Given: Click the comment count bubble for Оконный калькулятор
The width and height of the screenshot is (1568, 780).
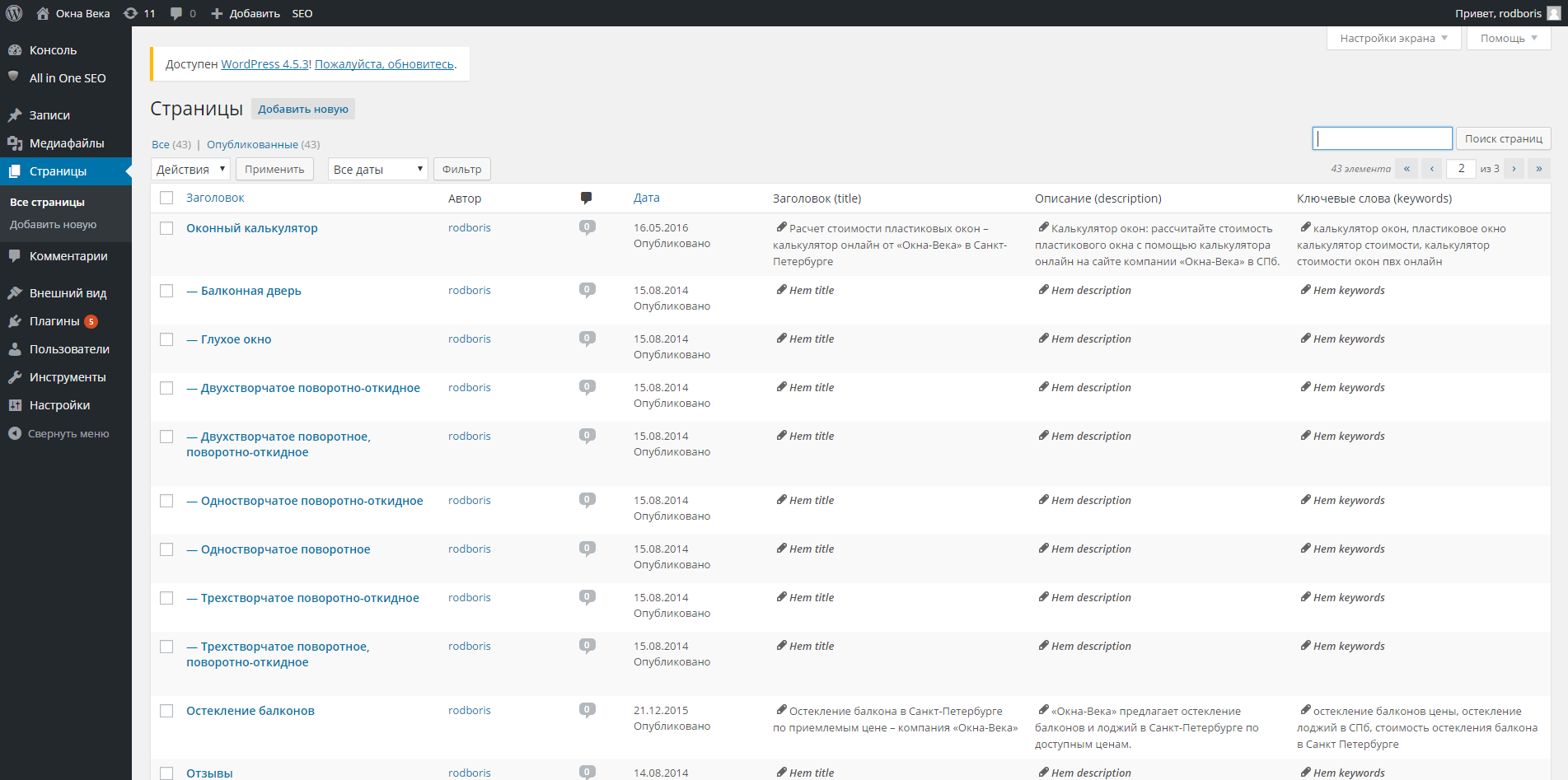Looking at the screenshot, I should pos(587,228).
